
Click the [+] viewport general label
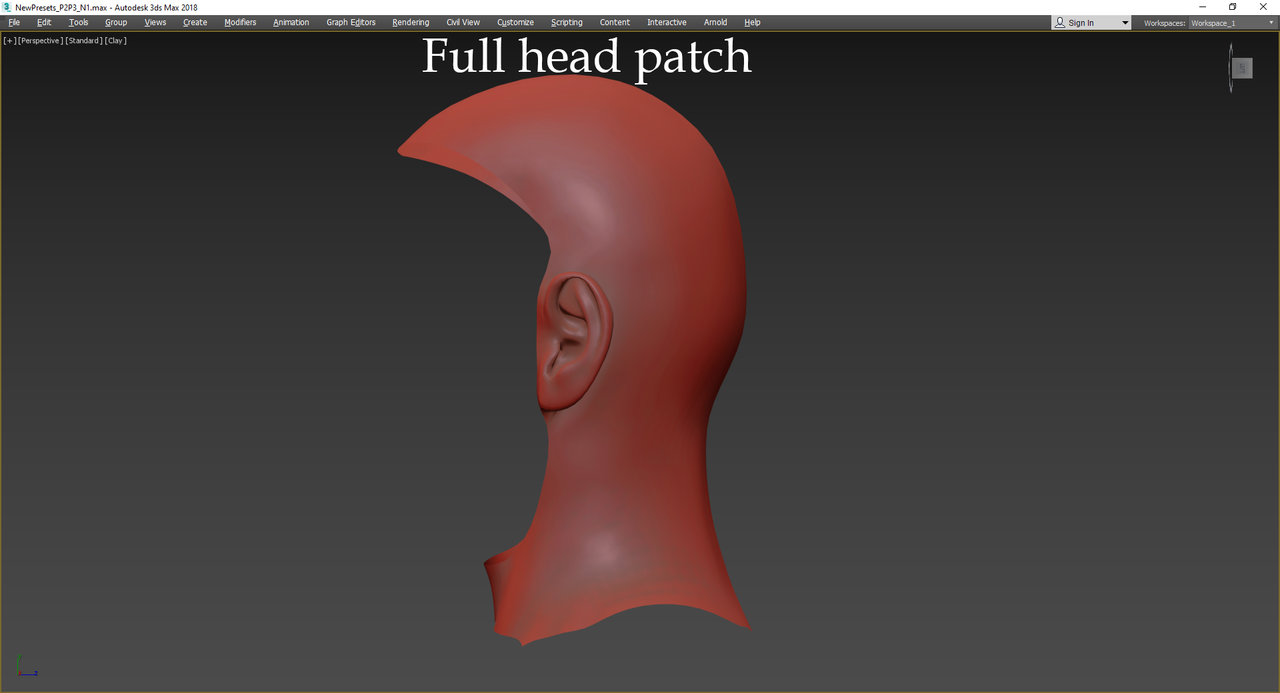(10, 41)
